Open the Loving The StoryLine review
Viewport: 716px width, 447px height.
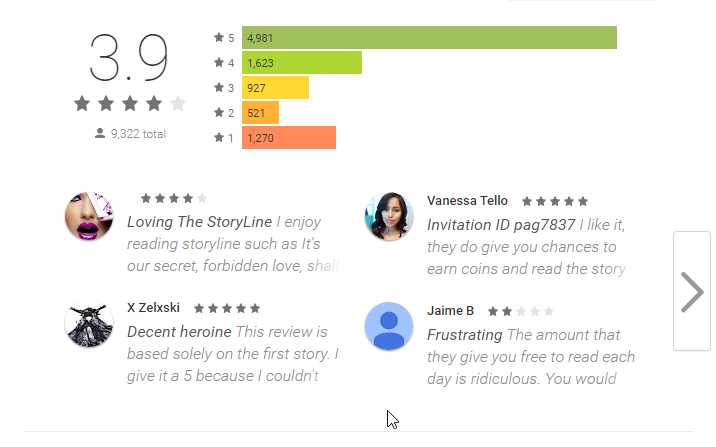[x=233, y=244]
